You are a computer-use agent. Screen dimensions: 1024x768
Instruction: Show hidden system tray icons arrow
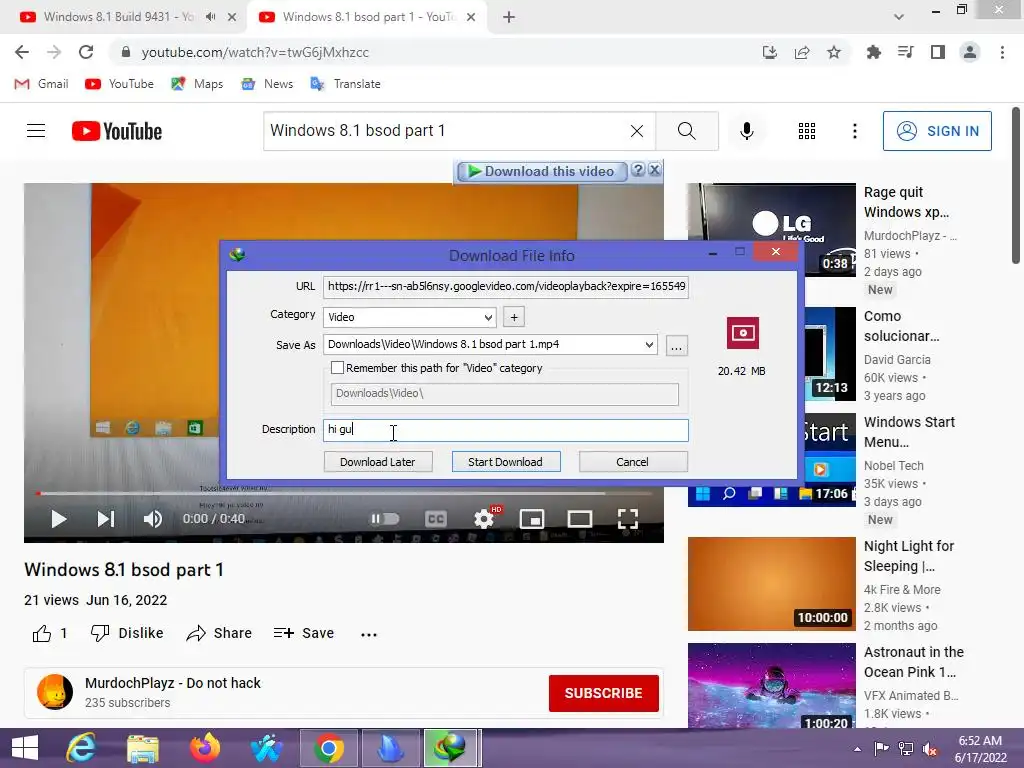(x=857, y=749)
